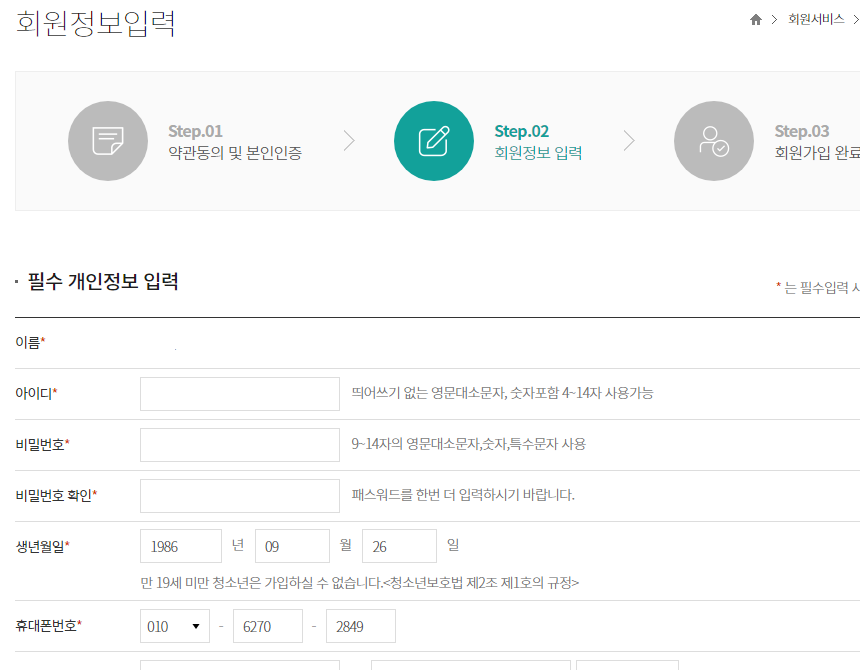Click the arrow between Step.01 and Step.02
This screenshot has height=670, width=860.
349,140
